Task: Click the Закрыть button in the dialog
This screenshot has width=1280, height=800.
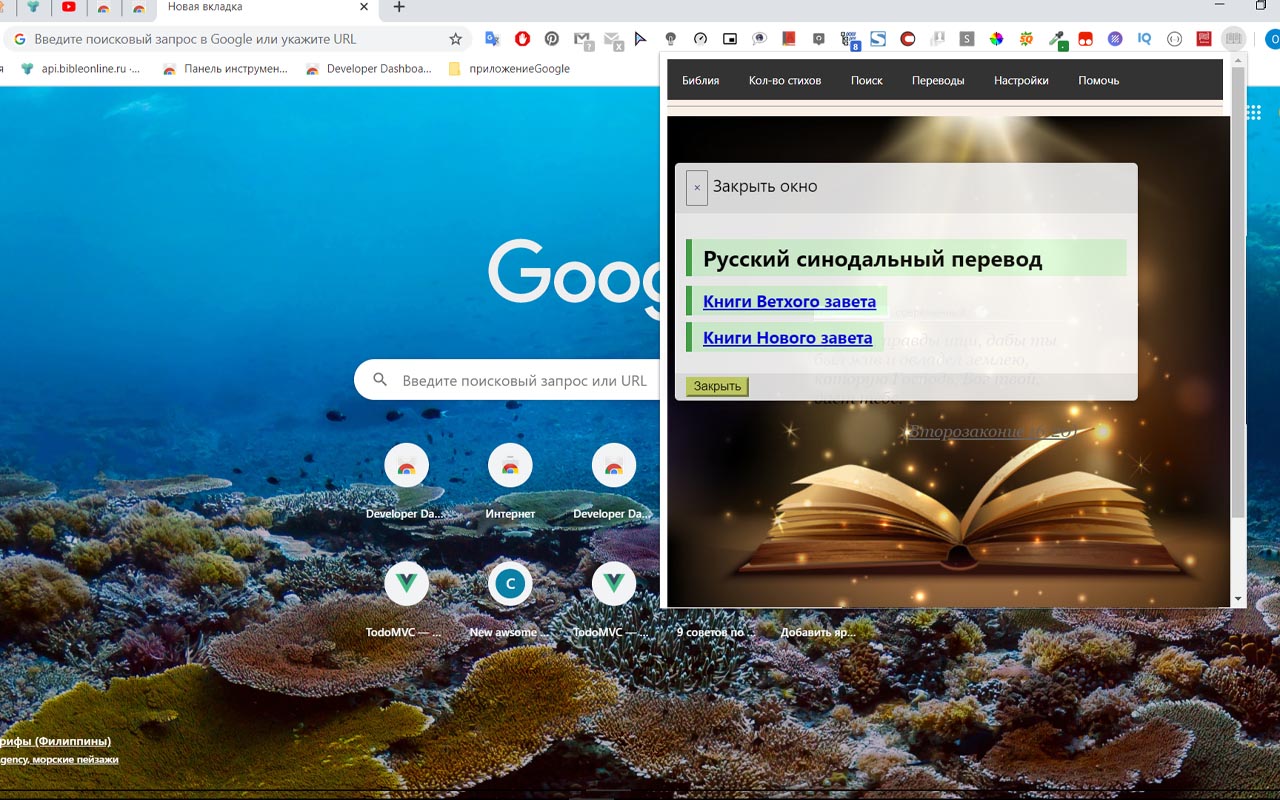Action: tap(717, 386)
